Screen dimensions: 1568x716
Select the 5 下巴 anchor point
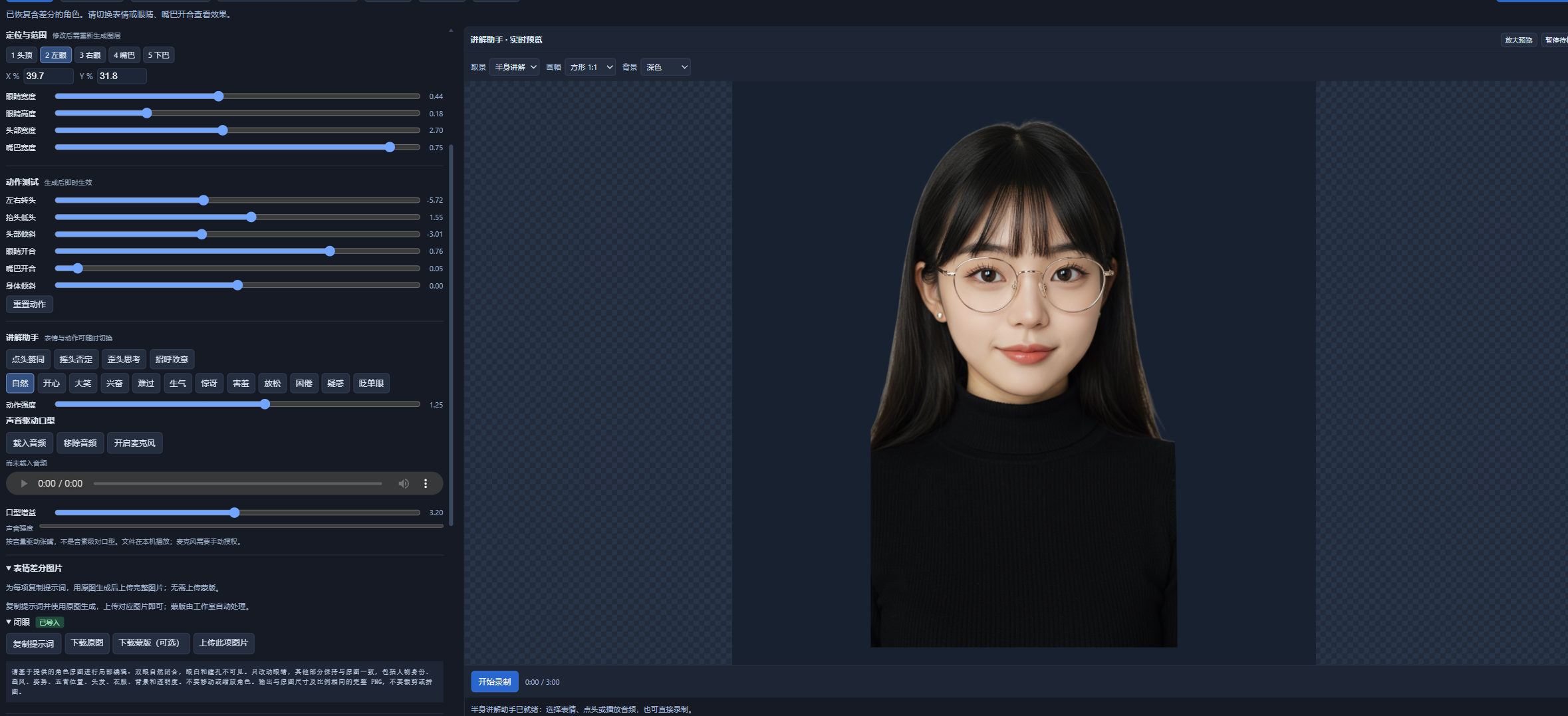[x=158, y=55]
